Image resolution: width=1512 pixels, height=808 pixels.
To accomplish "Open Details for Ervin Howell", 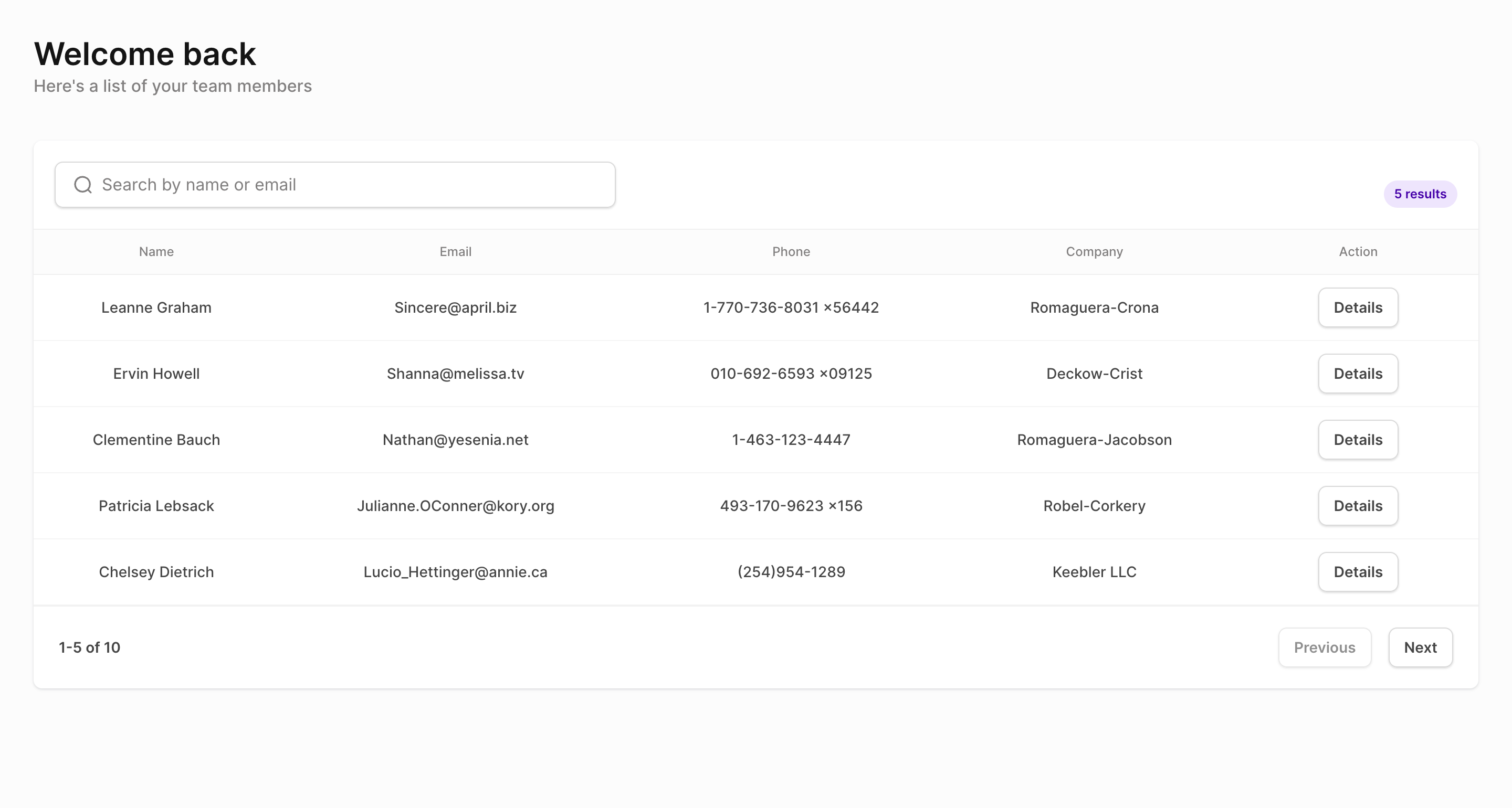I will pyautogui.click(x=1358, y=374).
